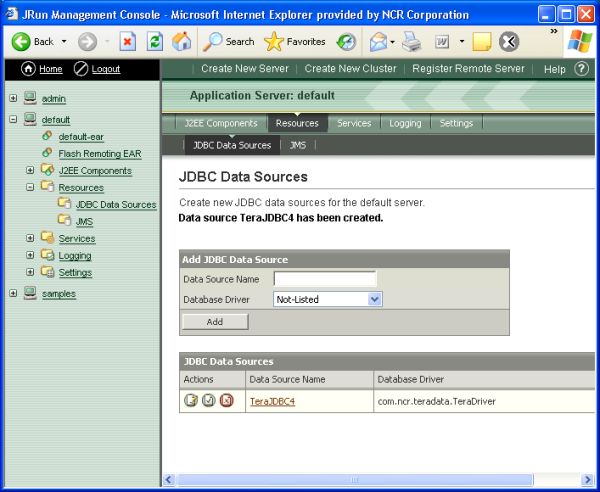
Task: Switch to Resources tab
Action: [x=297, y=123]
